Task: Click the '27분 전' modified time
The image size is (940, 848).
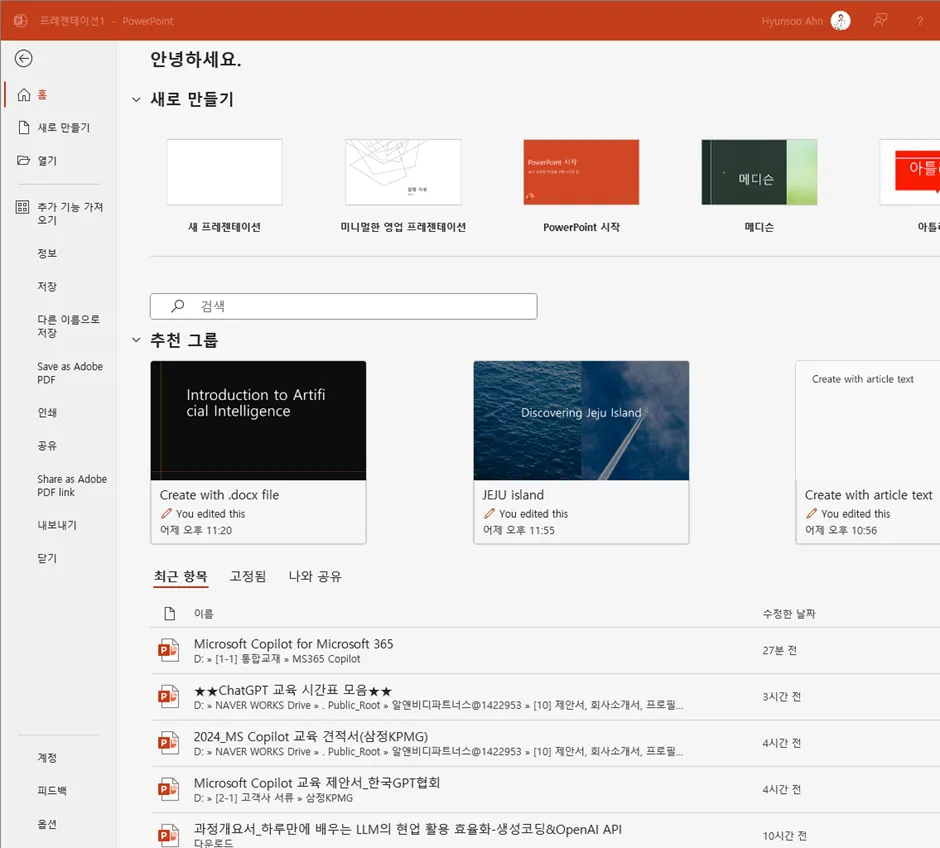Action: [779, 650]
